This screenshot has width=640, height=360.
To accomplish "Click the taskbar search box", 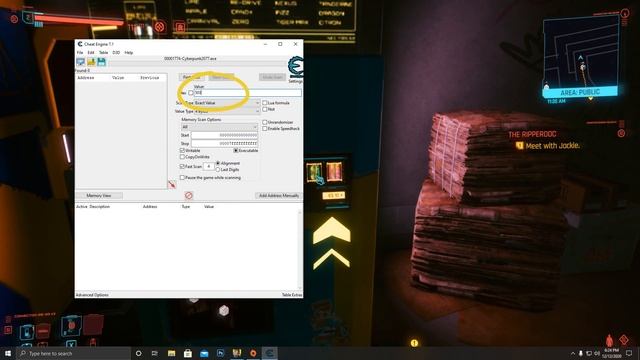I will point(73,353).
